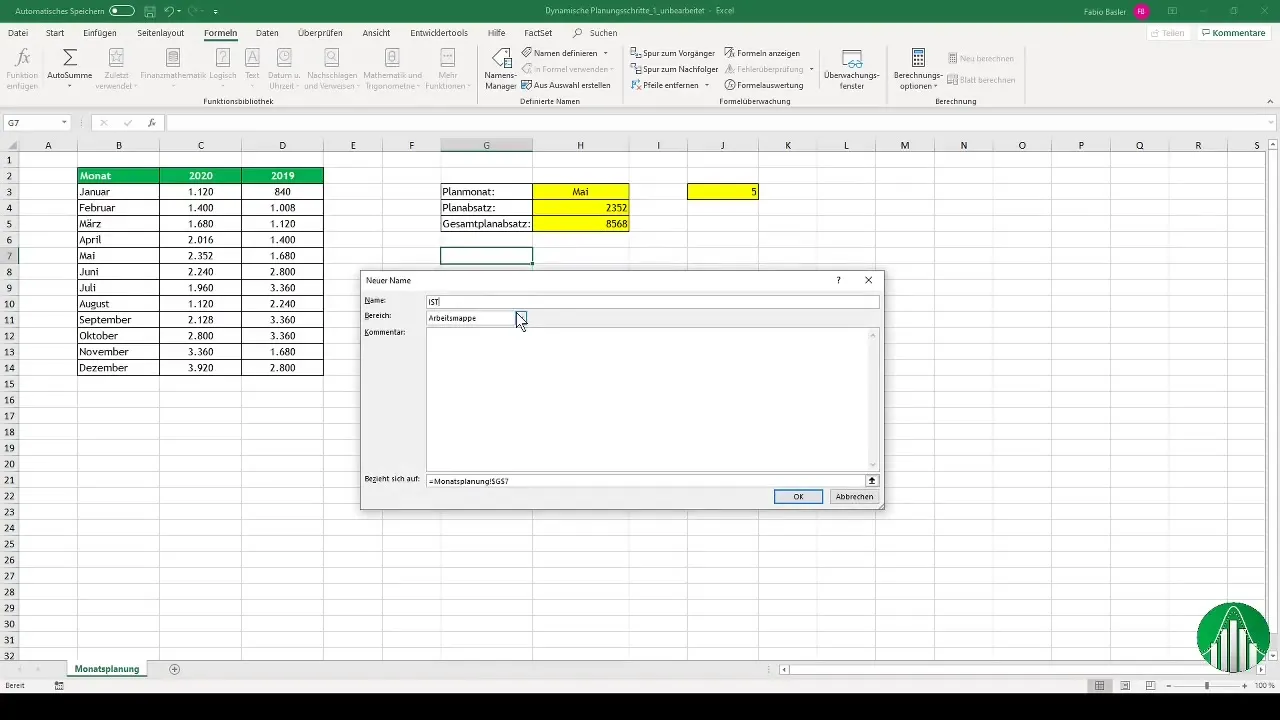The width and height of the screenshot is (1280, 720).
Task: Click the Teilen button
Action: 1168,33
